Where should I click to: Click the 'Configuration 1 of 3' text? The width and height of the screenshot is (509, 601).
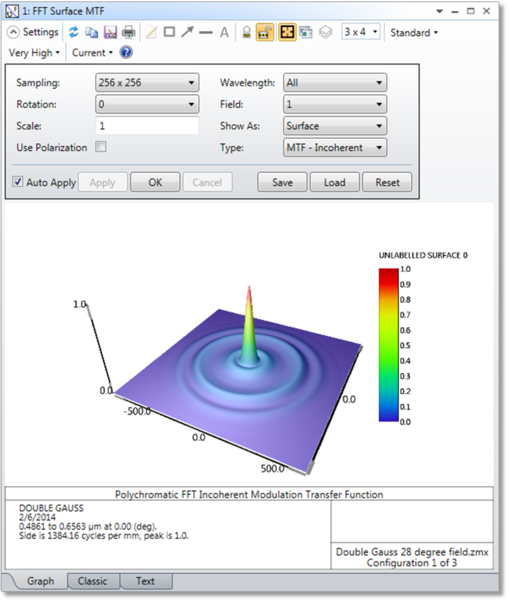pyautogui.click(x=412, y=563)
